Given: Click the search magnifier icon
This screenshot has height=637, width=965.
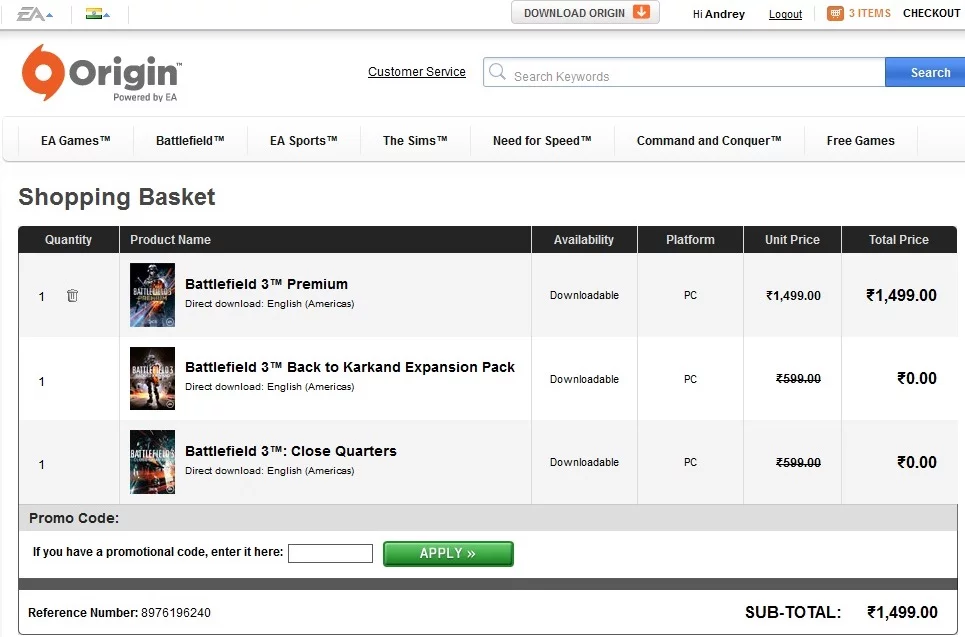Looking at the screenshot, I should click(x=497, y=73).
